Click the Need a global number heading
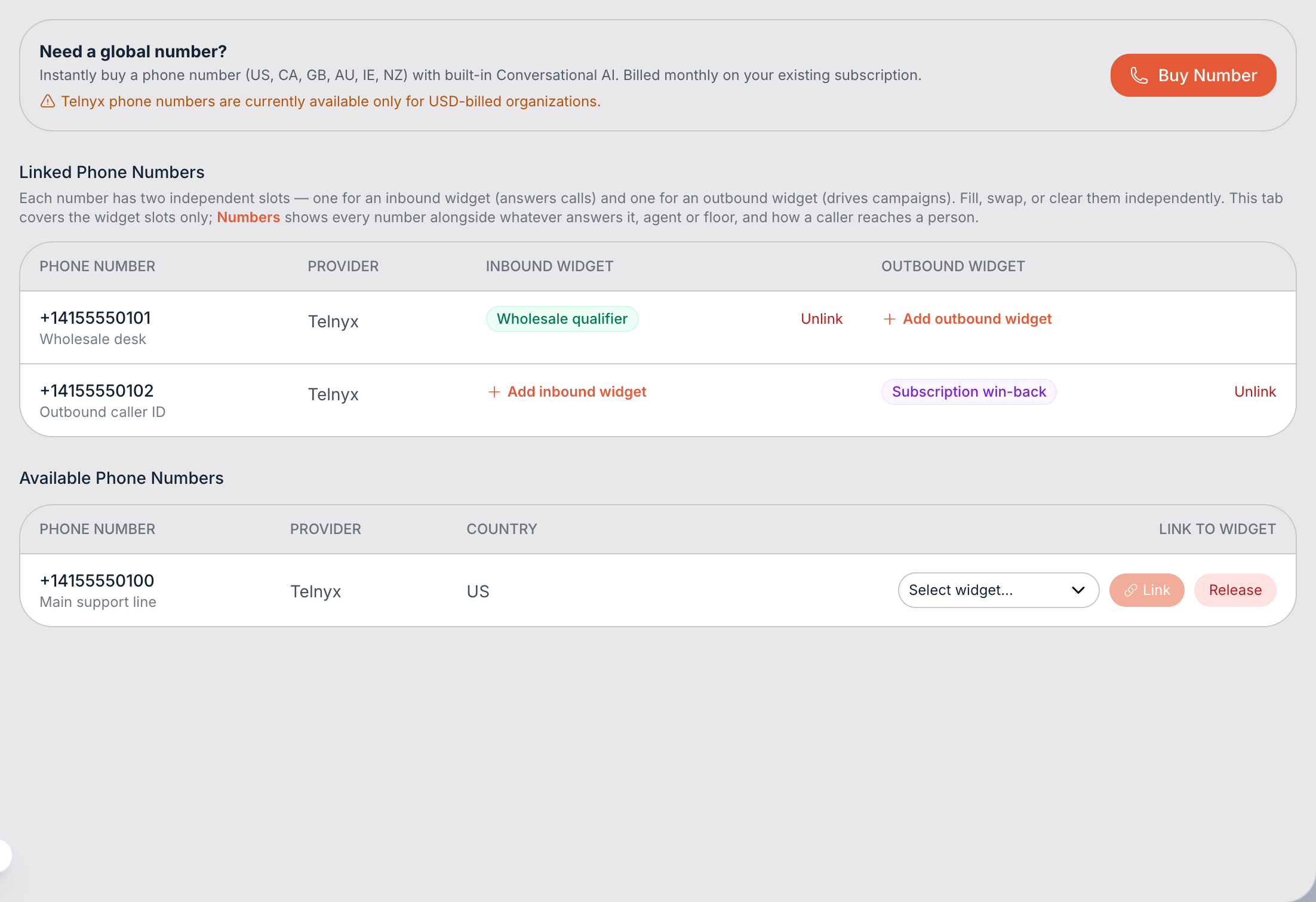The width and height of the screenshot is (1316, 902). click(133, 51)
